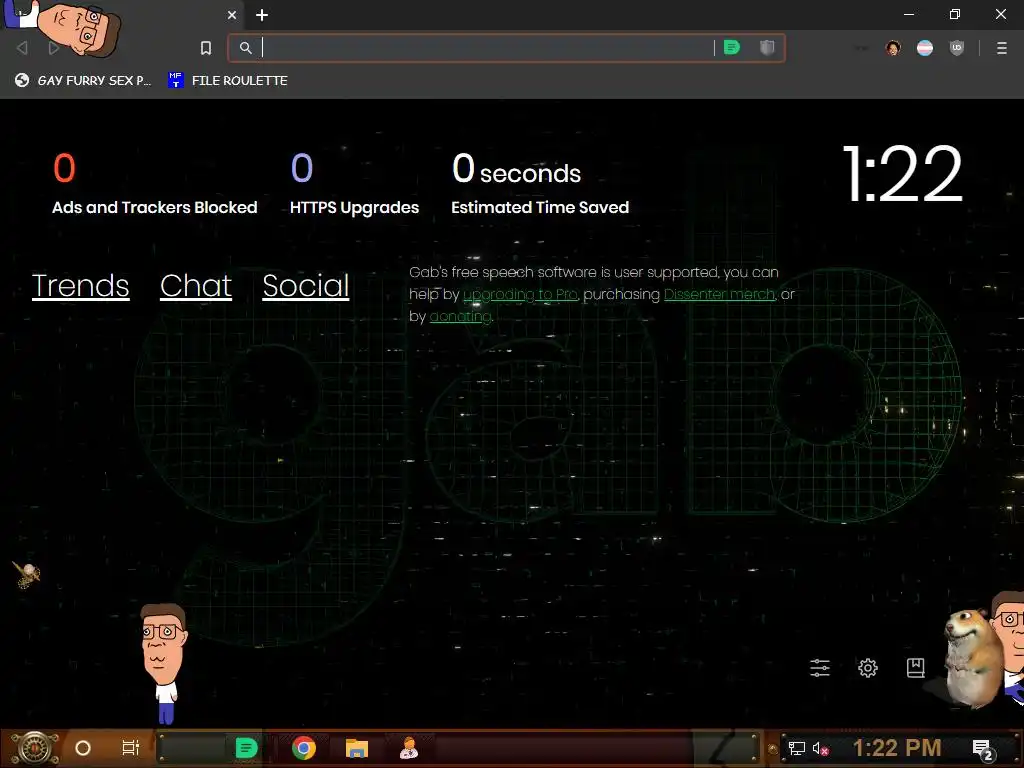Open the network icon in the system tray
The height and width of the screenshot is (768, 1024).
pyautogui.click(x=797, y=748)
